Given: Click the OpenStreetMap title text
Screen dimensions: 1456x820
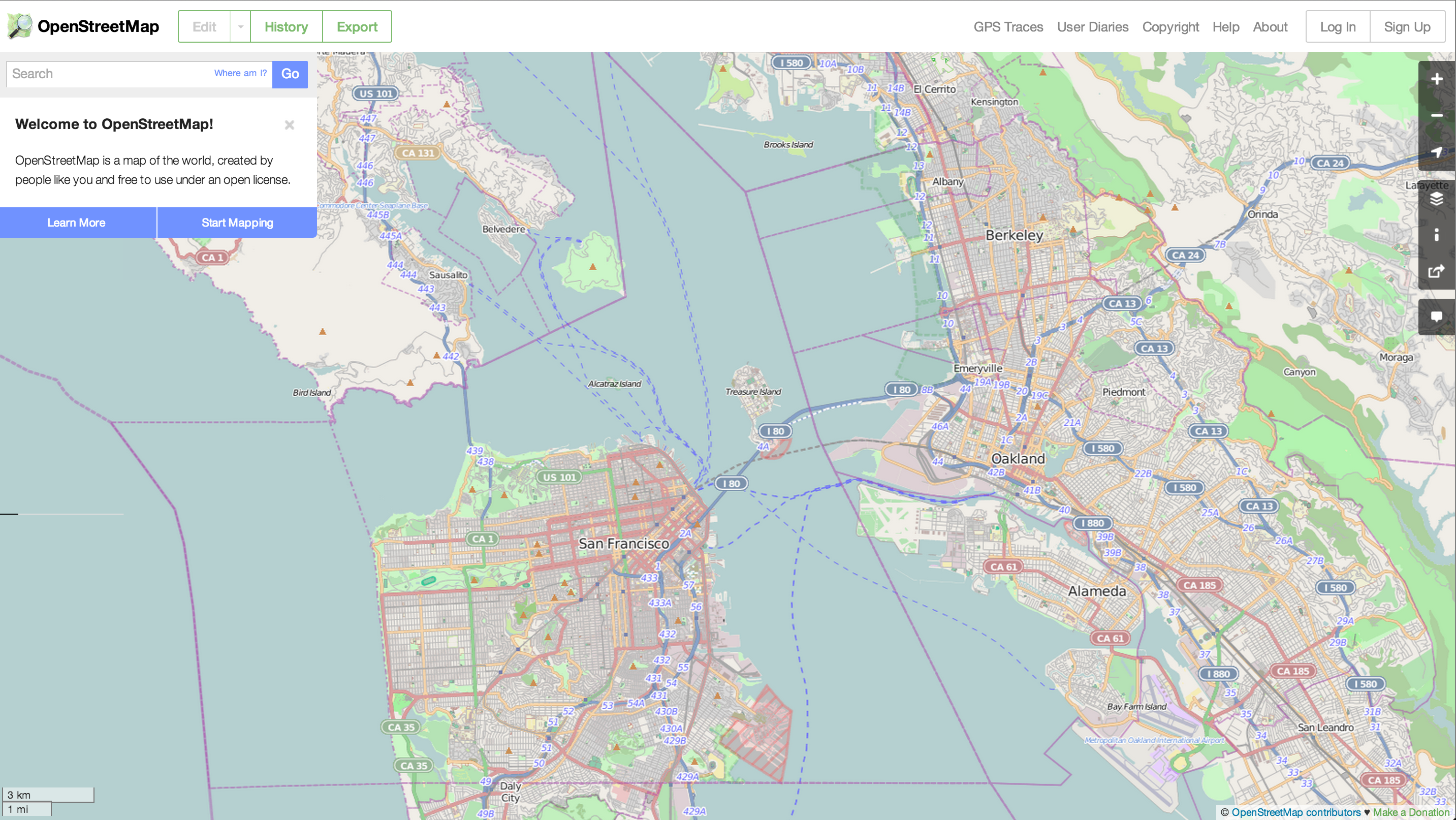Looking at the screenshot, I should [x=99, y=26].
